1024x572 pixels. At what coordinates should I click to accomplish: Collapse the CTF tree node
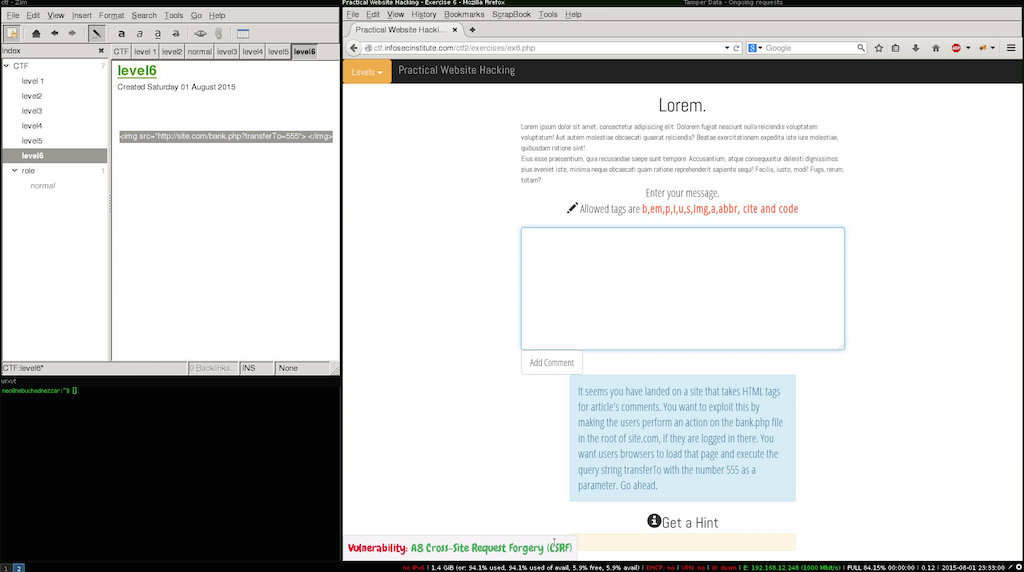point(7,66)
